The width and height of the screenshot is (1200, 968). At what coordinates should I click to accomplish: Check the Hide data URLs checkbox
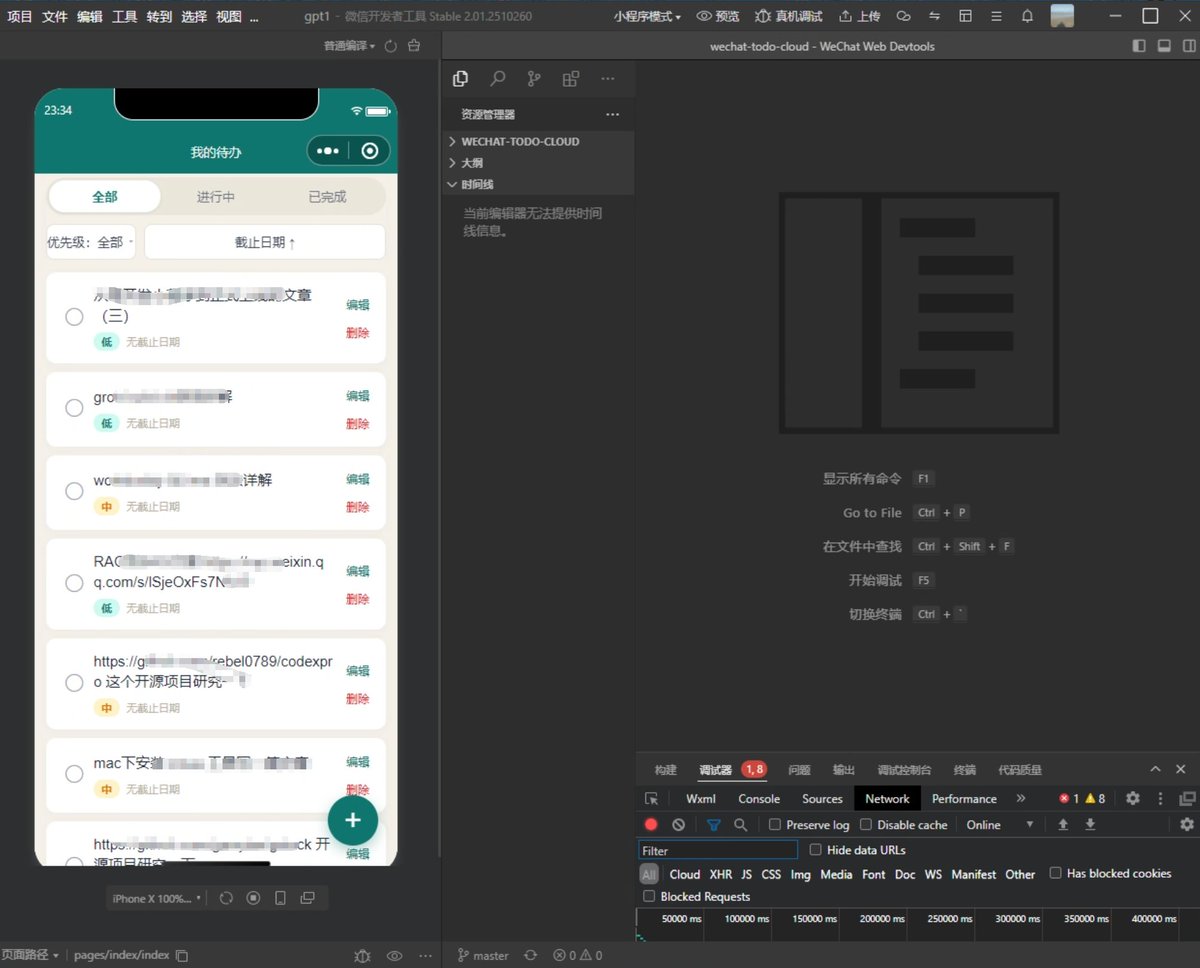[815, 850]
